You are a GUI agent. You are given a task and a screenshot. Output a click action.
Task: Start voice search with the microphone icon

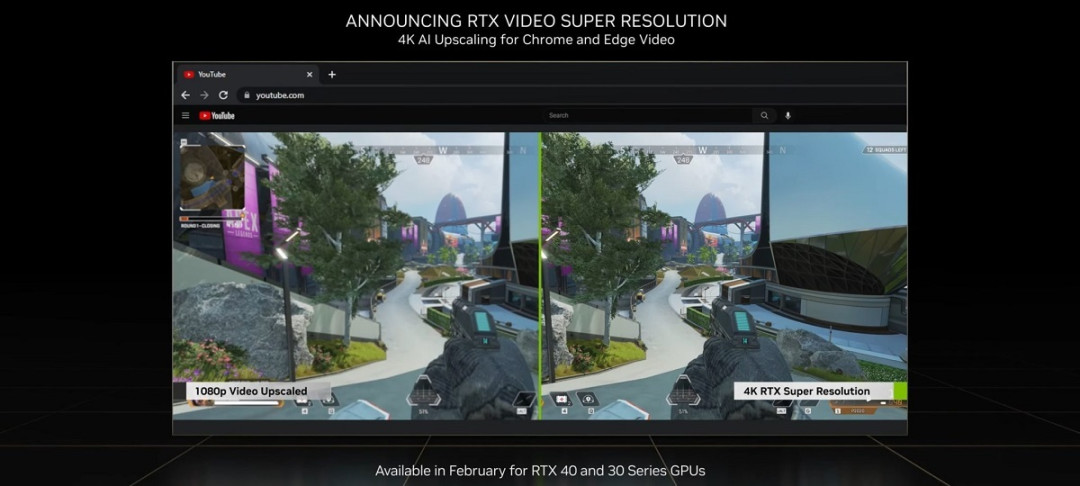(x=788, y=116)
